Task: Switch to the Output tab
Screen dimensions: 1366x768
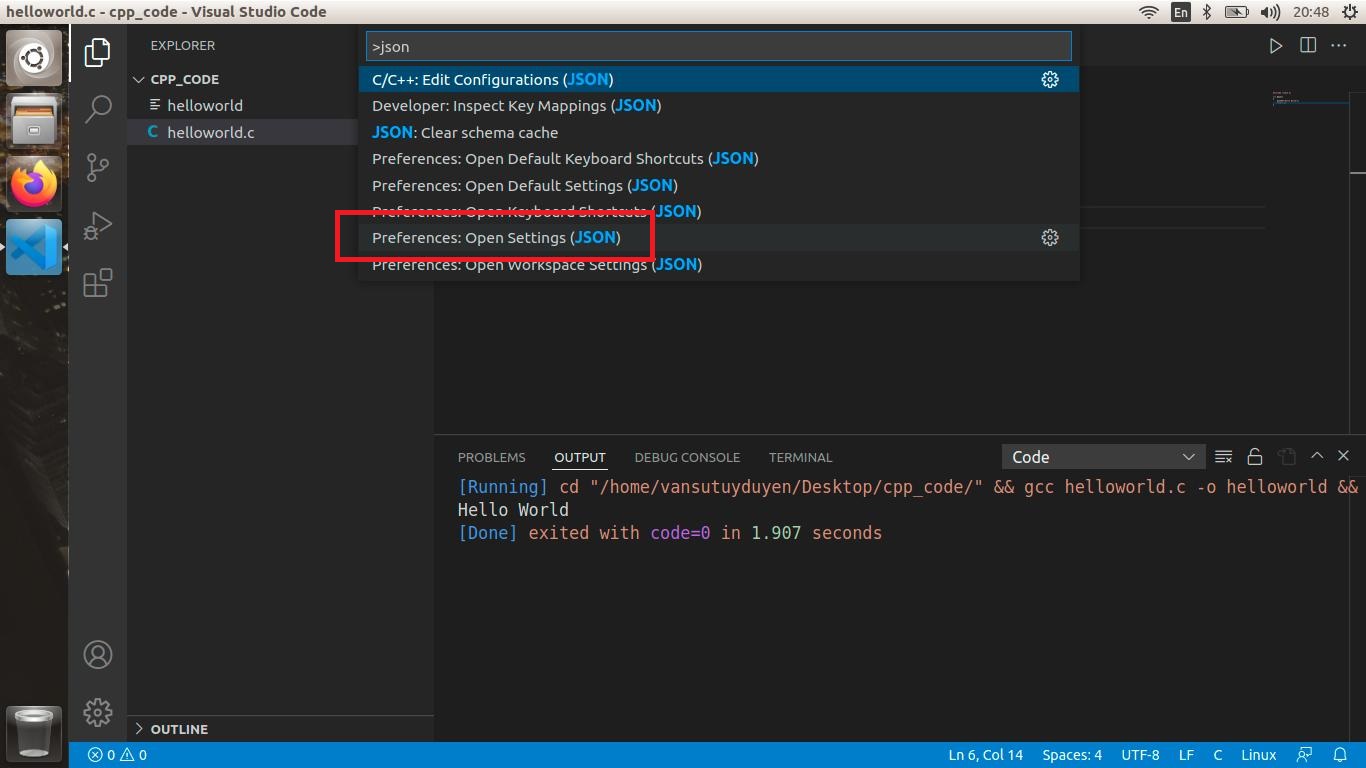Action: (x=580, y=457)
